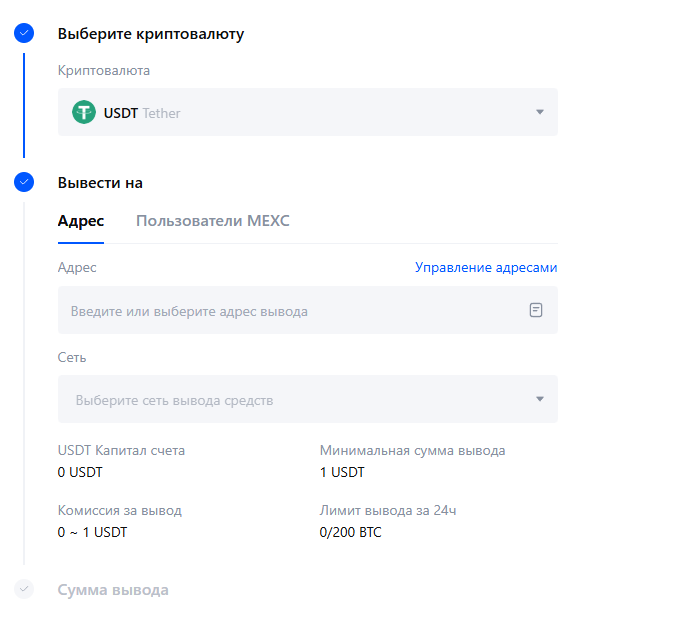Image resolution: width=690 pixels, height=620 pixels.
Task: Click the step checkmark beside Вывести на
Action: point(24,182)
